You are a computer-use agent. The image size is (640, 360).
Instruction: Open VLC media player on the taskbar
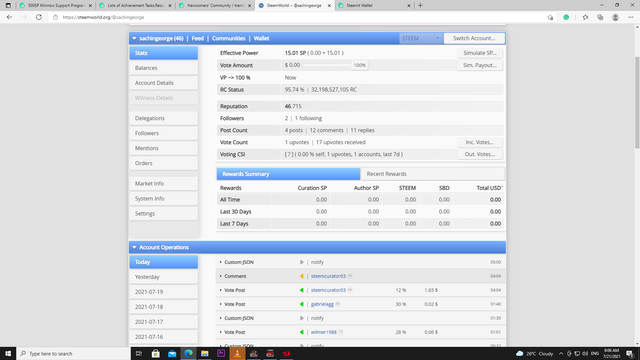coord(237,353)
